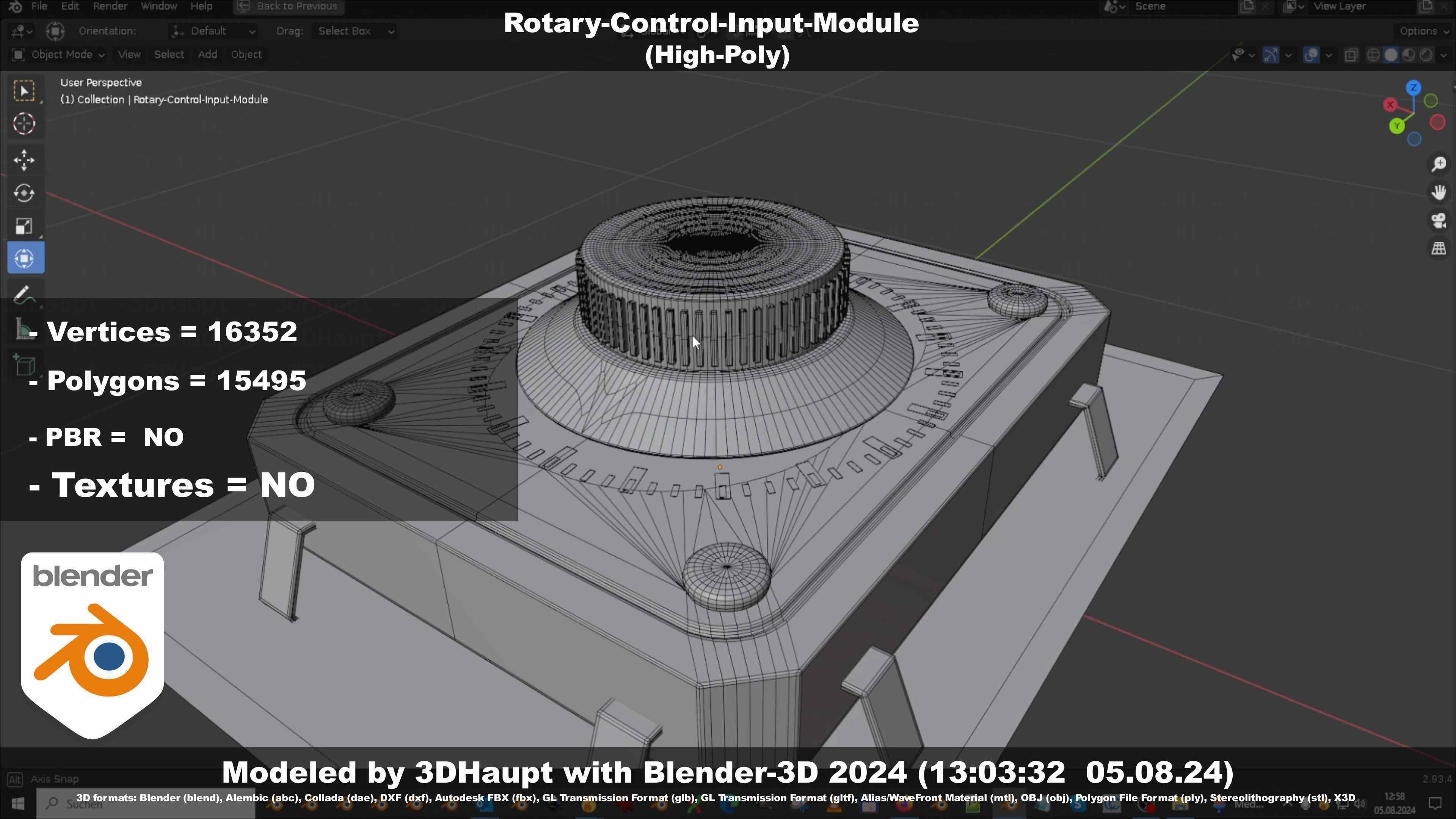The height and width of the screenshot is (819, 1456).
Task: Click the upper green negative-Y gizmo circle
Action: click(x=1431, y=101)
